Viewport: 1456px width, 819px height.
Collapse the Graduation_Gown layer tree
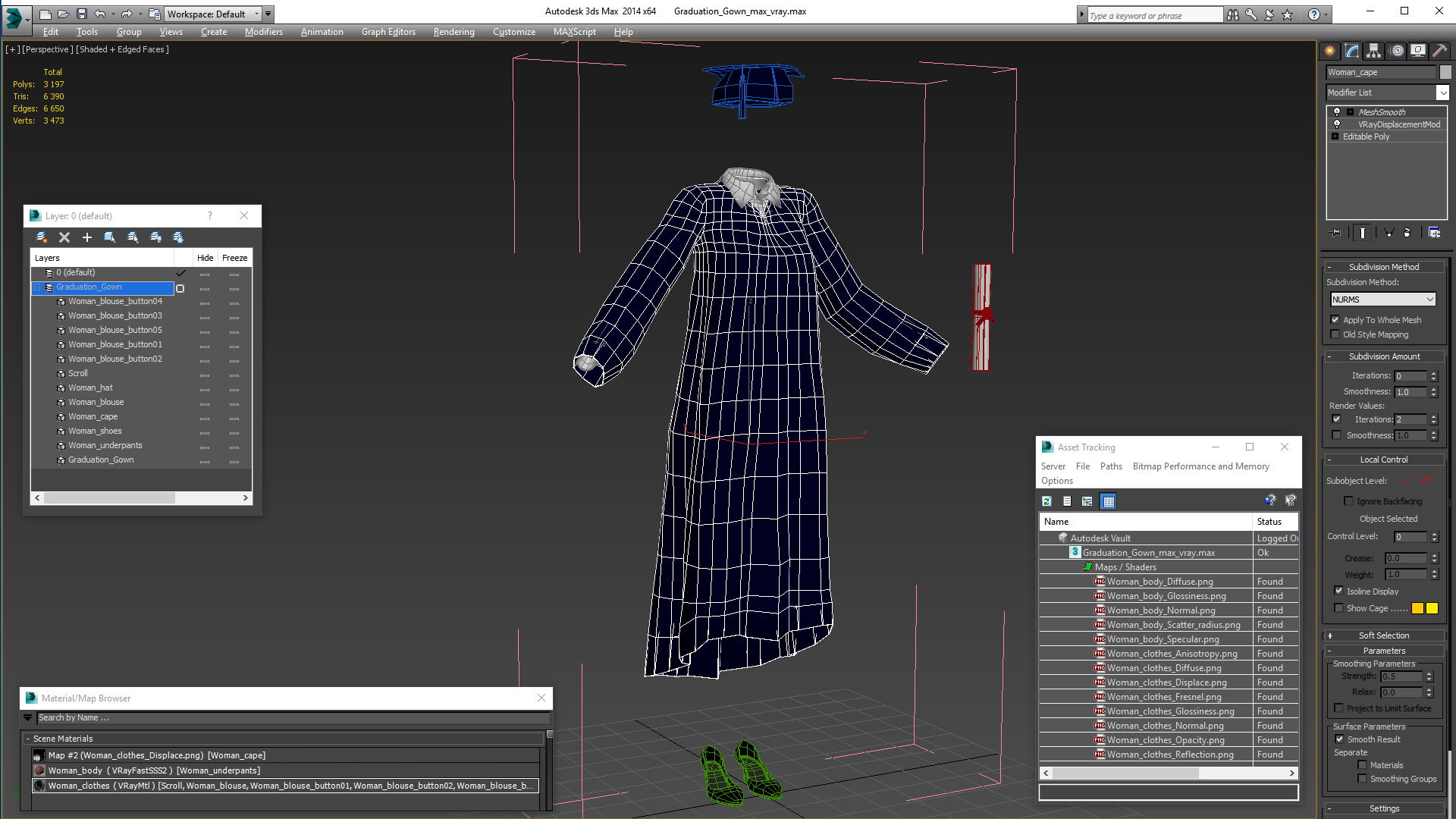click(36, 287)
